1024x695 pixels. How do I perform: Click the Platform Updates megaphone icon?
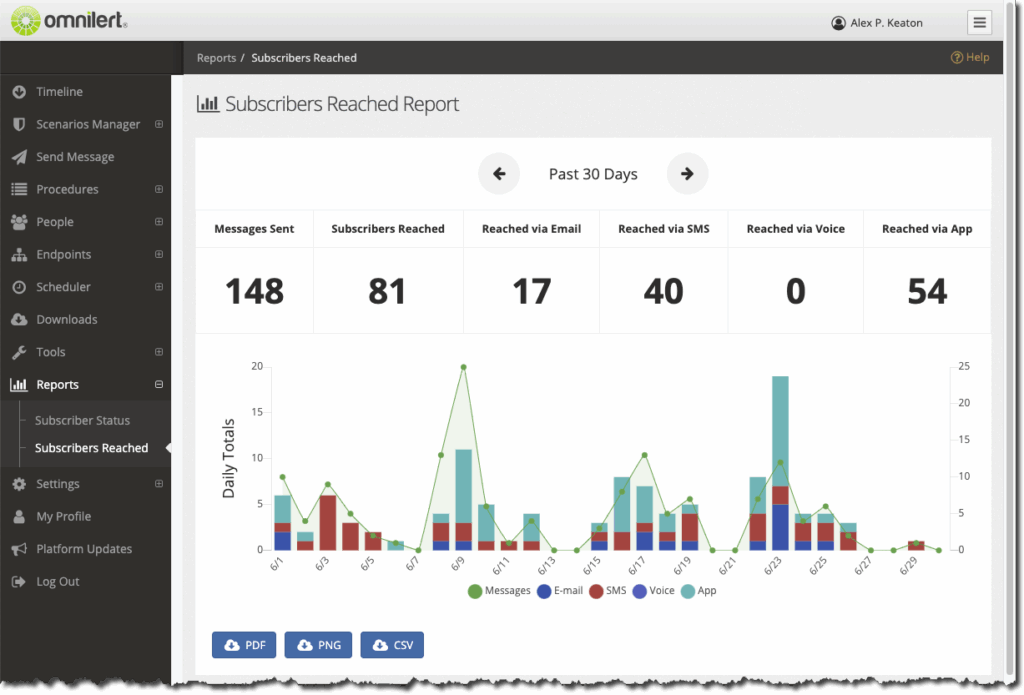18,549
